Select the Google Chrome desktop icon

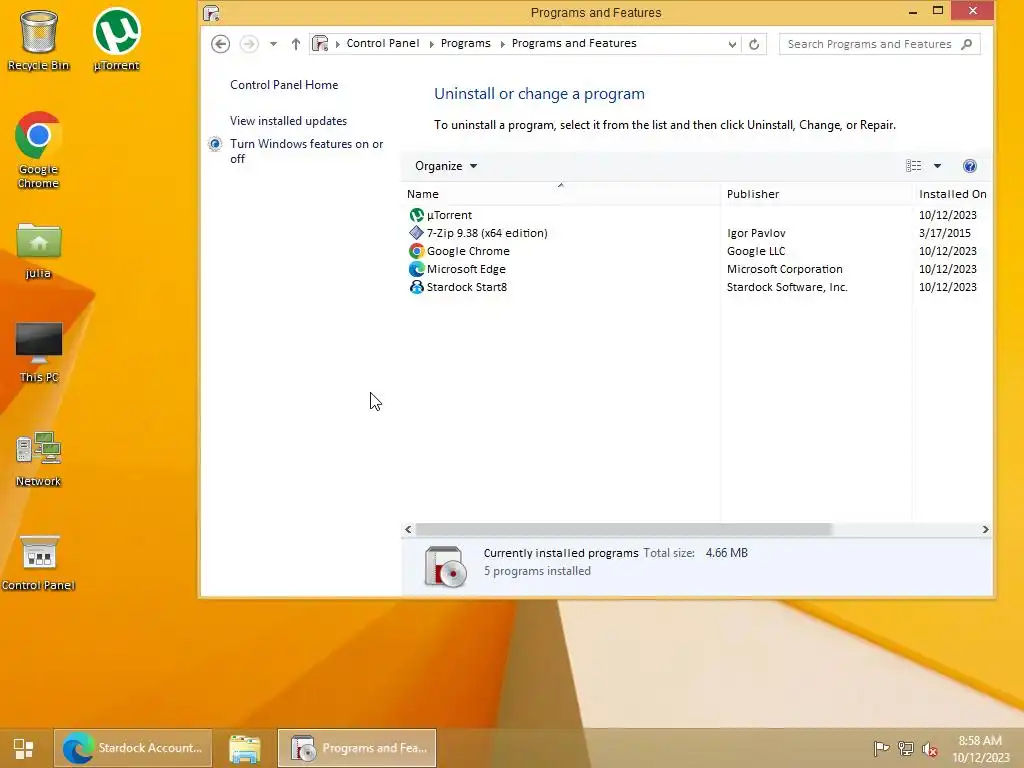click(38, 150)
